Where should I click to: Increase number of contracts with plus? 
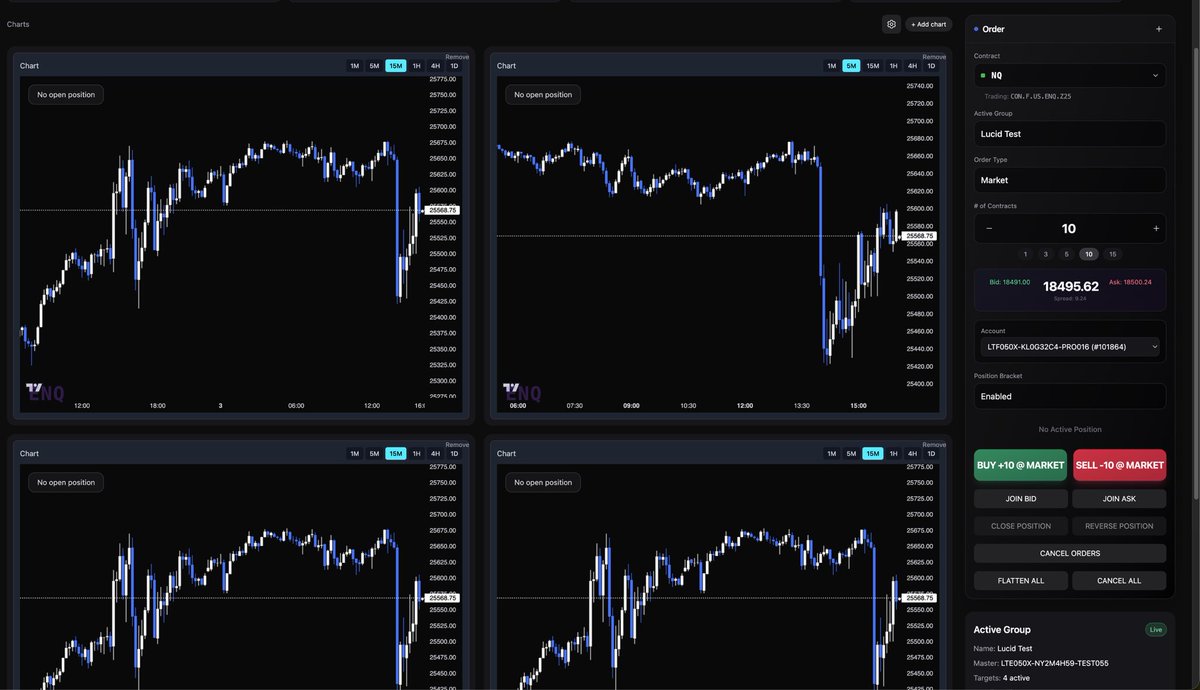click(1156, 228)
